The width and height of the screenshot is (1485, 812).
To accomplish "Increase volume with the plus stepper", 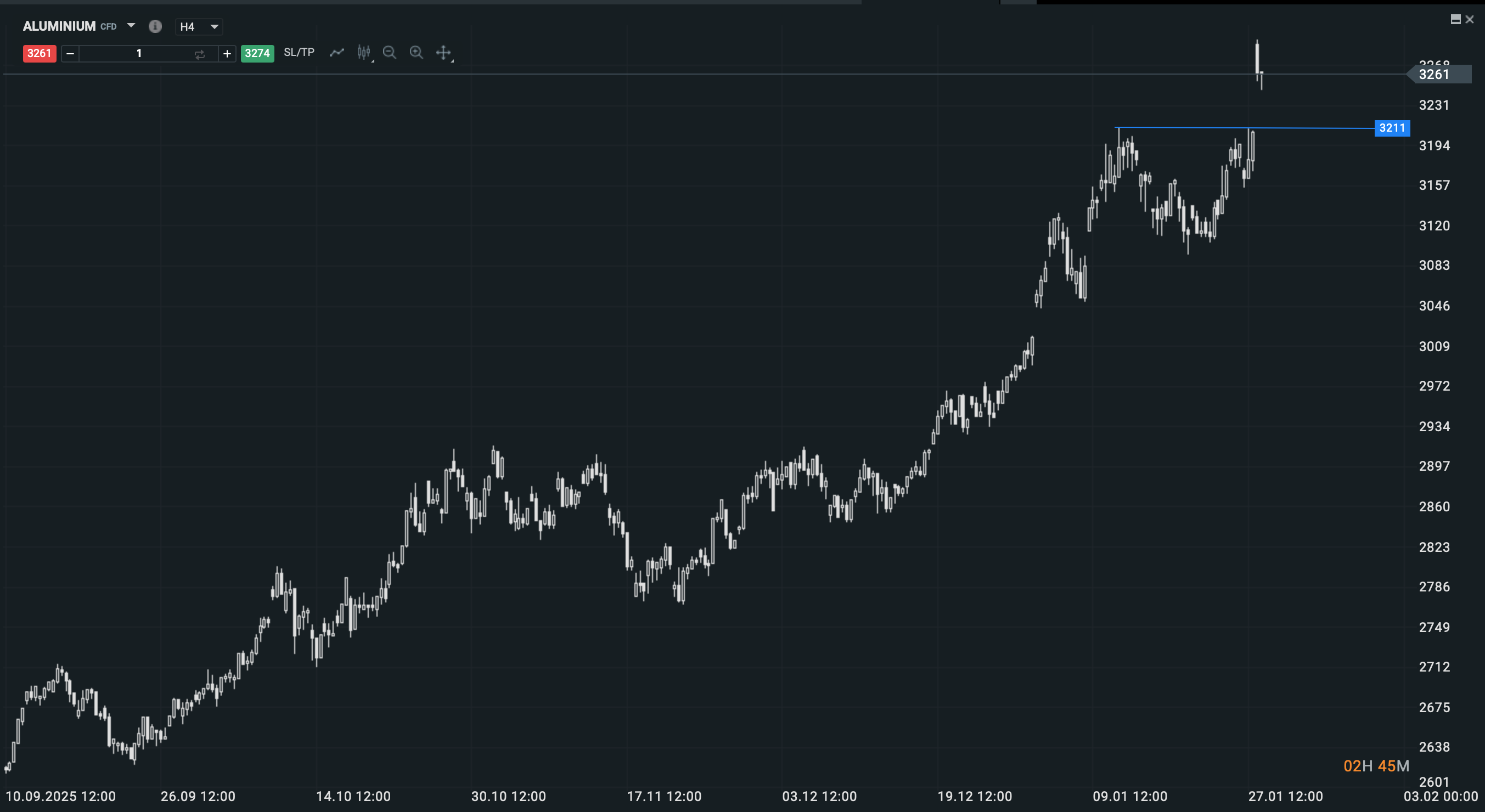I will tap(227, 53).
